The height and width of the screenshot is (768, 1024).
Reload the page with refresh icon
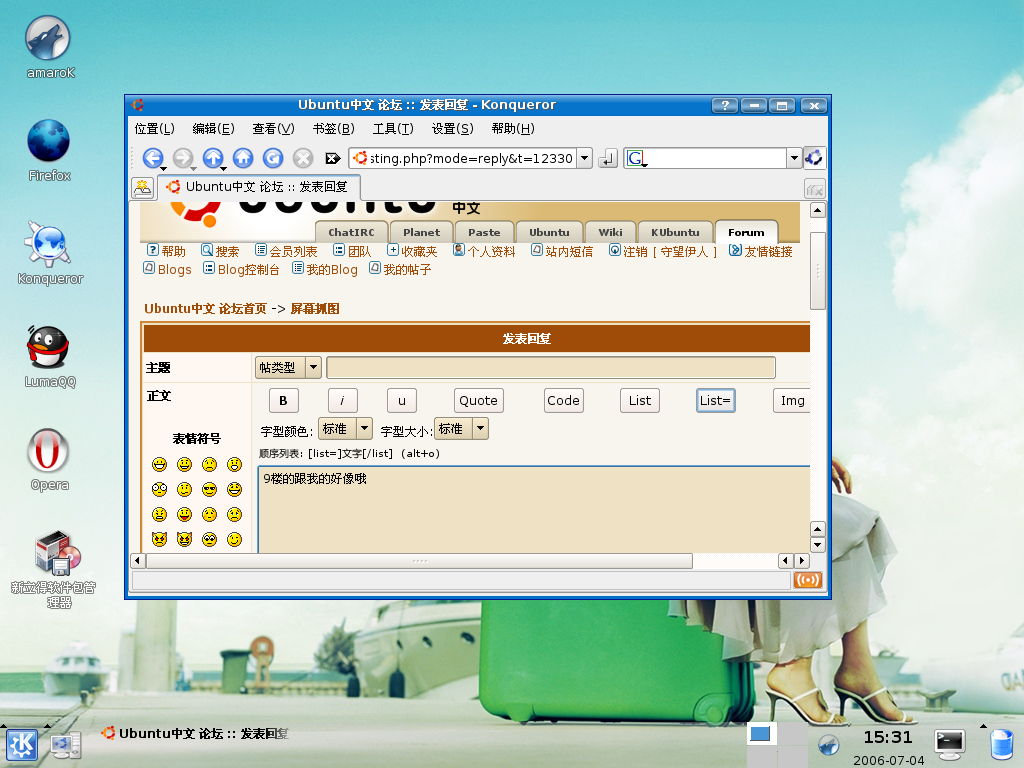point(273,158)
